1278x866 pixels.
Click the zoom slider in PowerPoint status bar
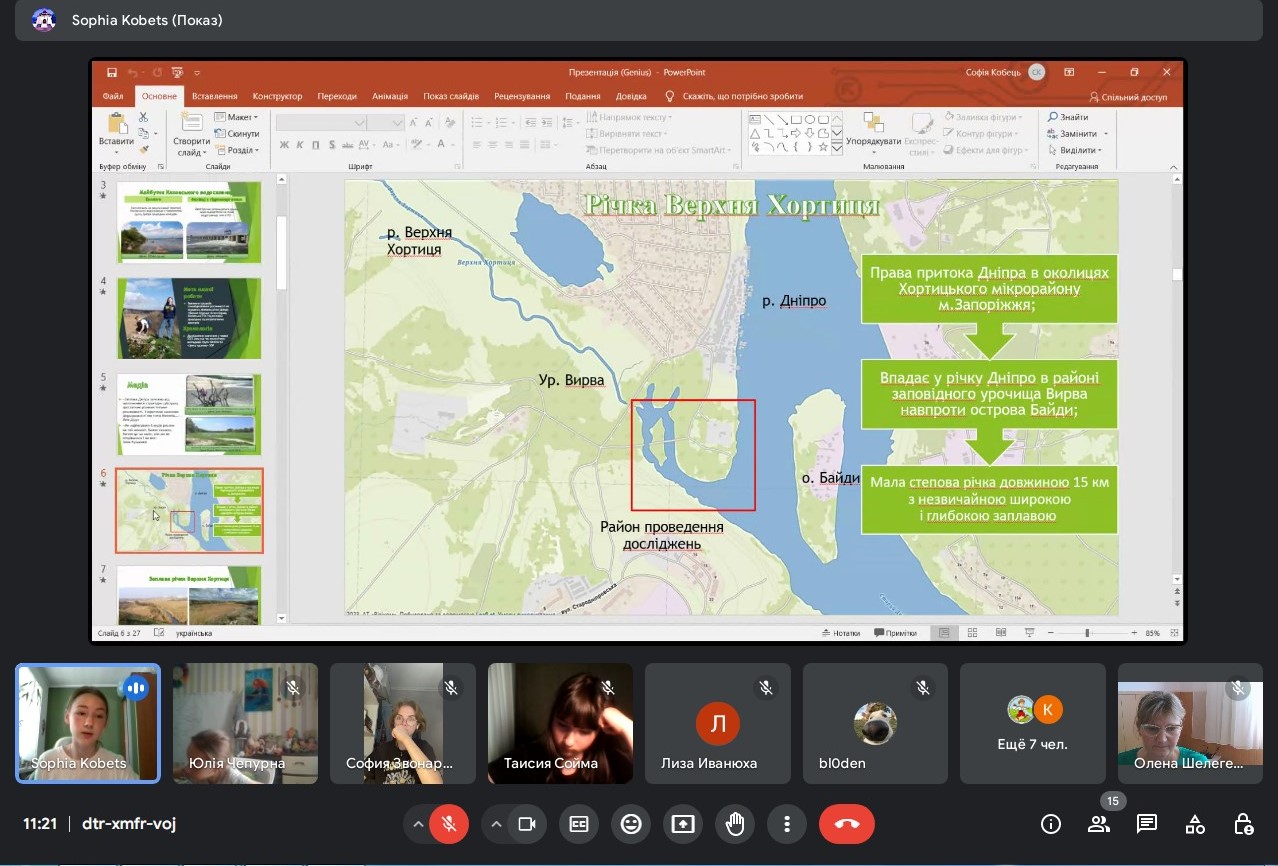[1087, 633]
